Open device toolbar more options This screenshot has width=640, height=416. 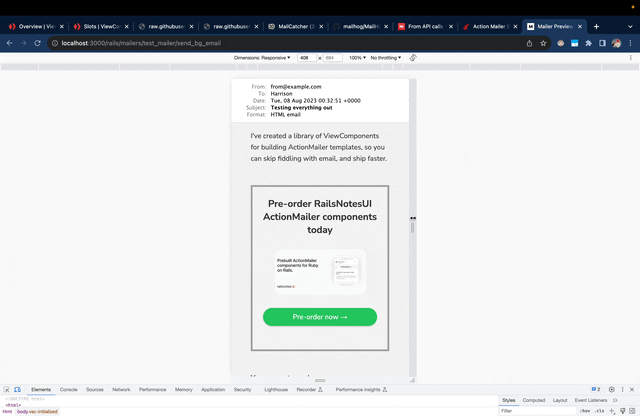coord(631,58)
